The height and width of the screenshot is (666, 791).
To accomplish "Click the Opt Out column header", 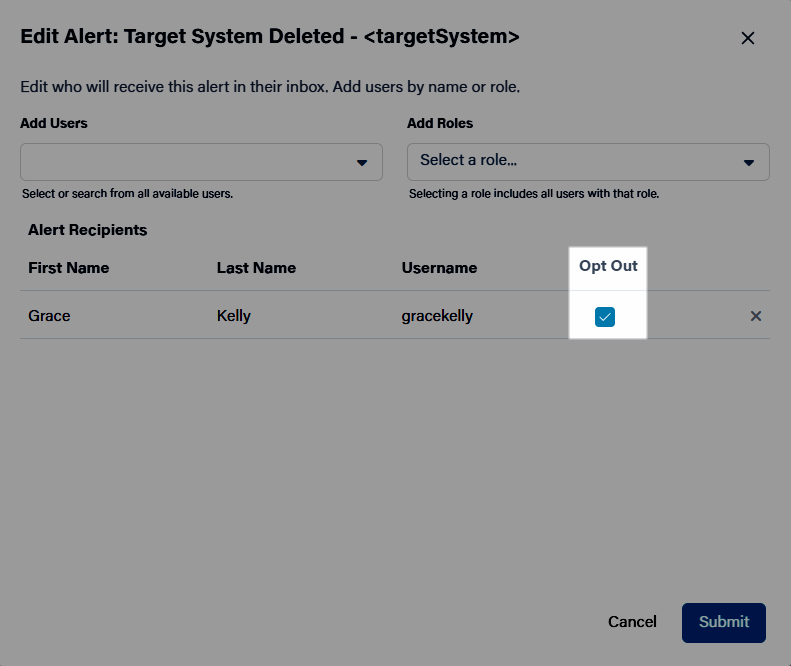I will 608,266.
